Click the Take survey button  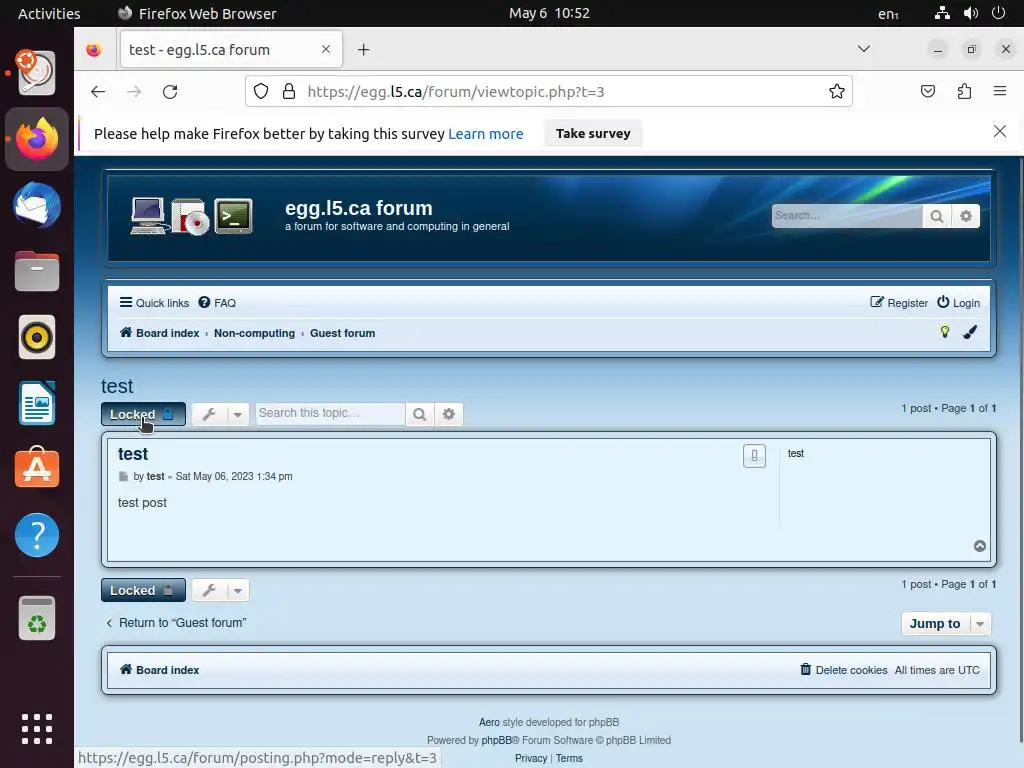pos(593,133)
